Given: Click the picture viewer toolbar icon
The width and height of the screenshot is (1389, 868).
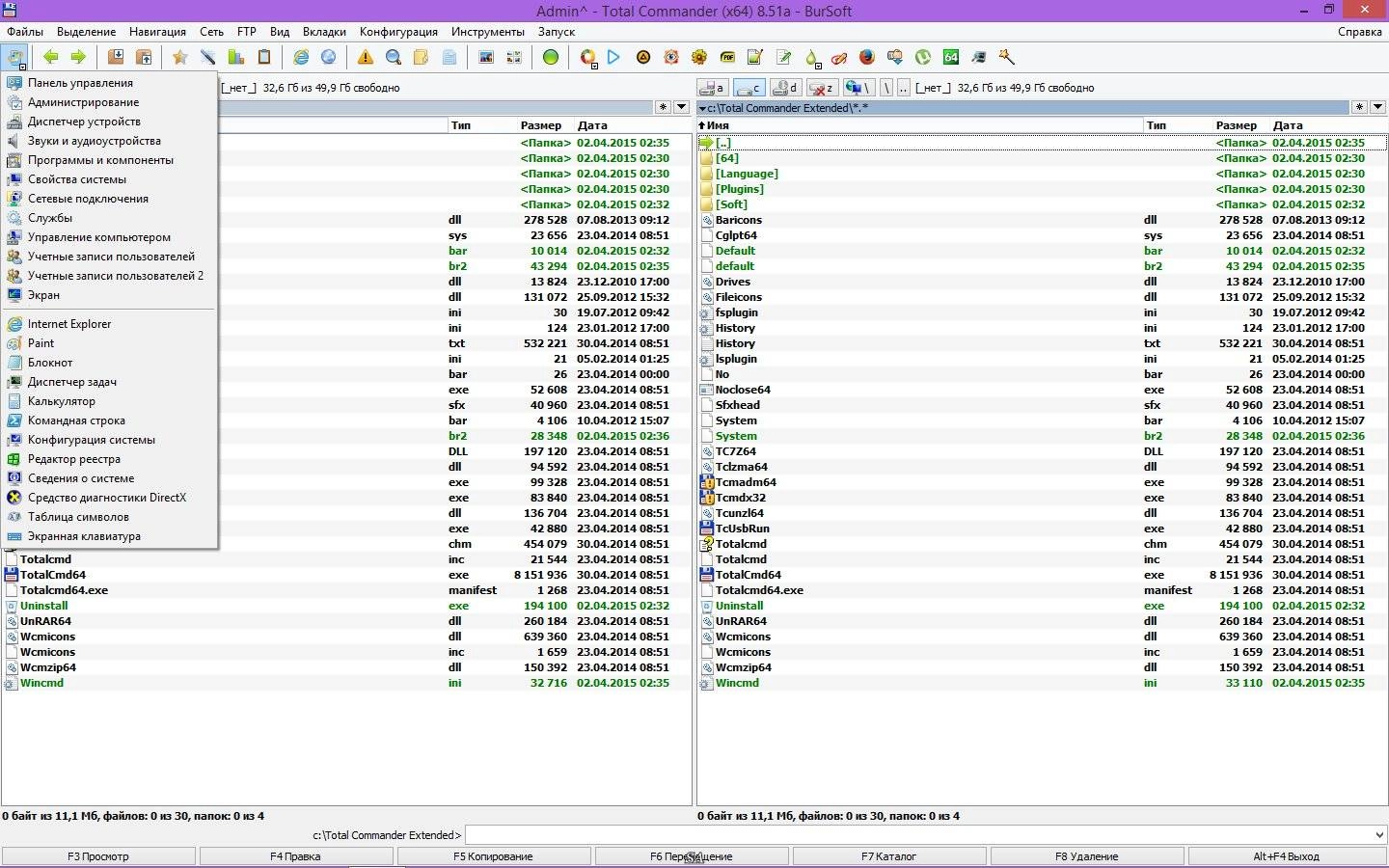Looking at the screenshot, I should [x=486, y=58].
